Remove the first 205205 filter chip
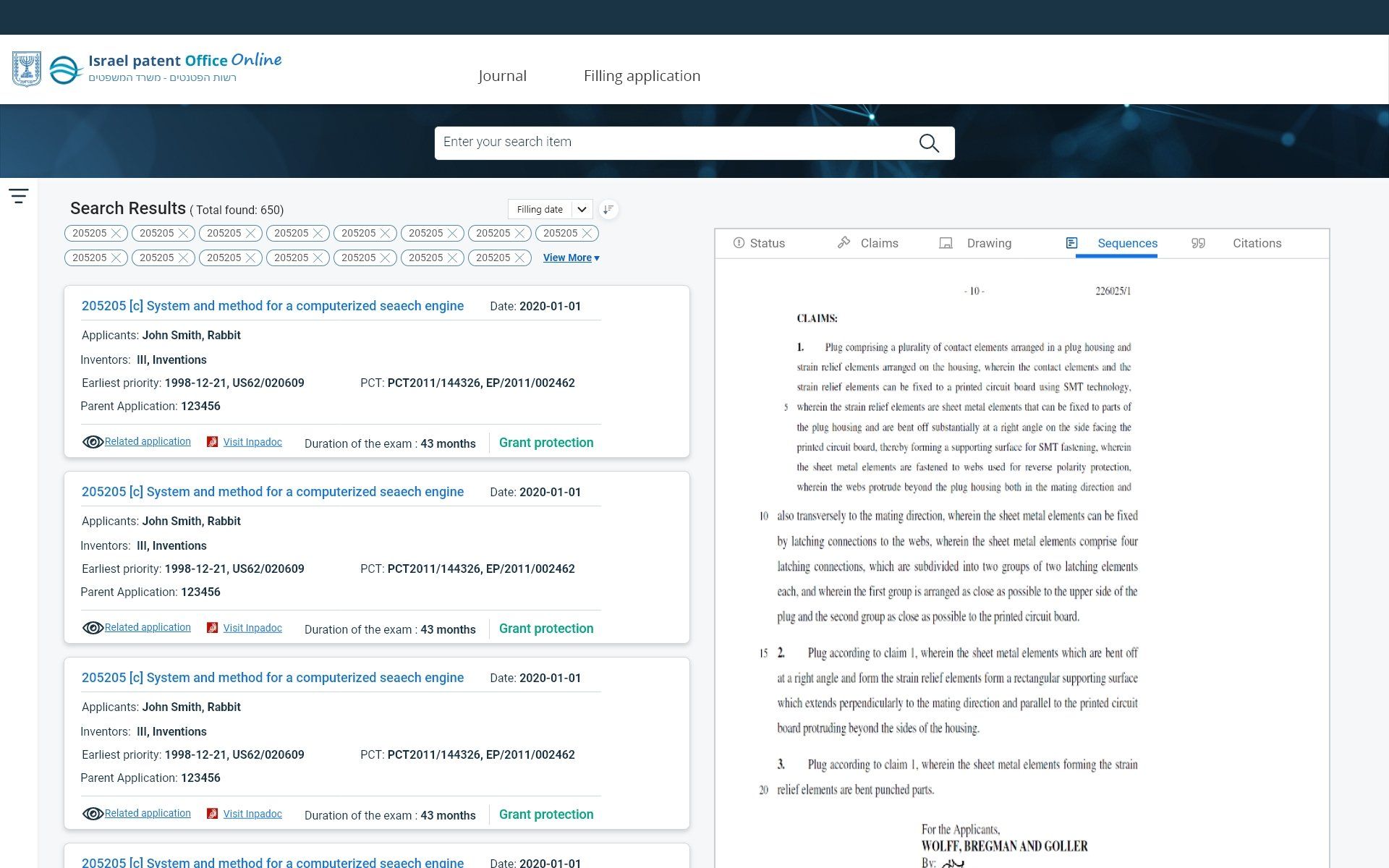The width and height of the screenshot is (1389, 868). tap(116, 234)
